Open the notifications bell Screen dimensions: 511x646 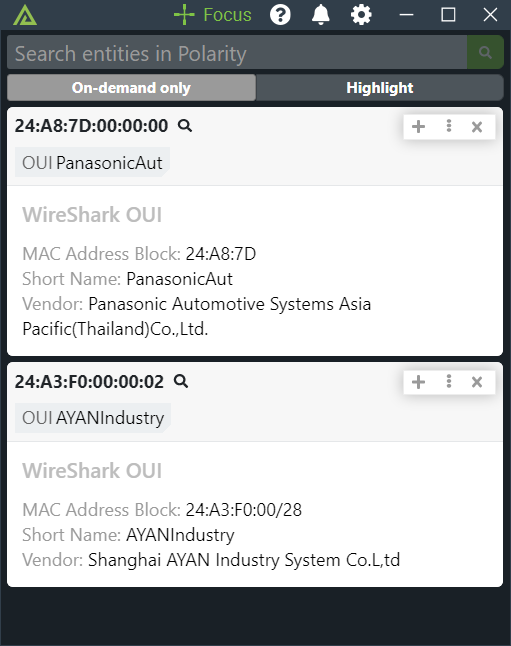pyautogui.click(x=321, y=15)
